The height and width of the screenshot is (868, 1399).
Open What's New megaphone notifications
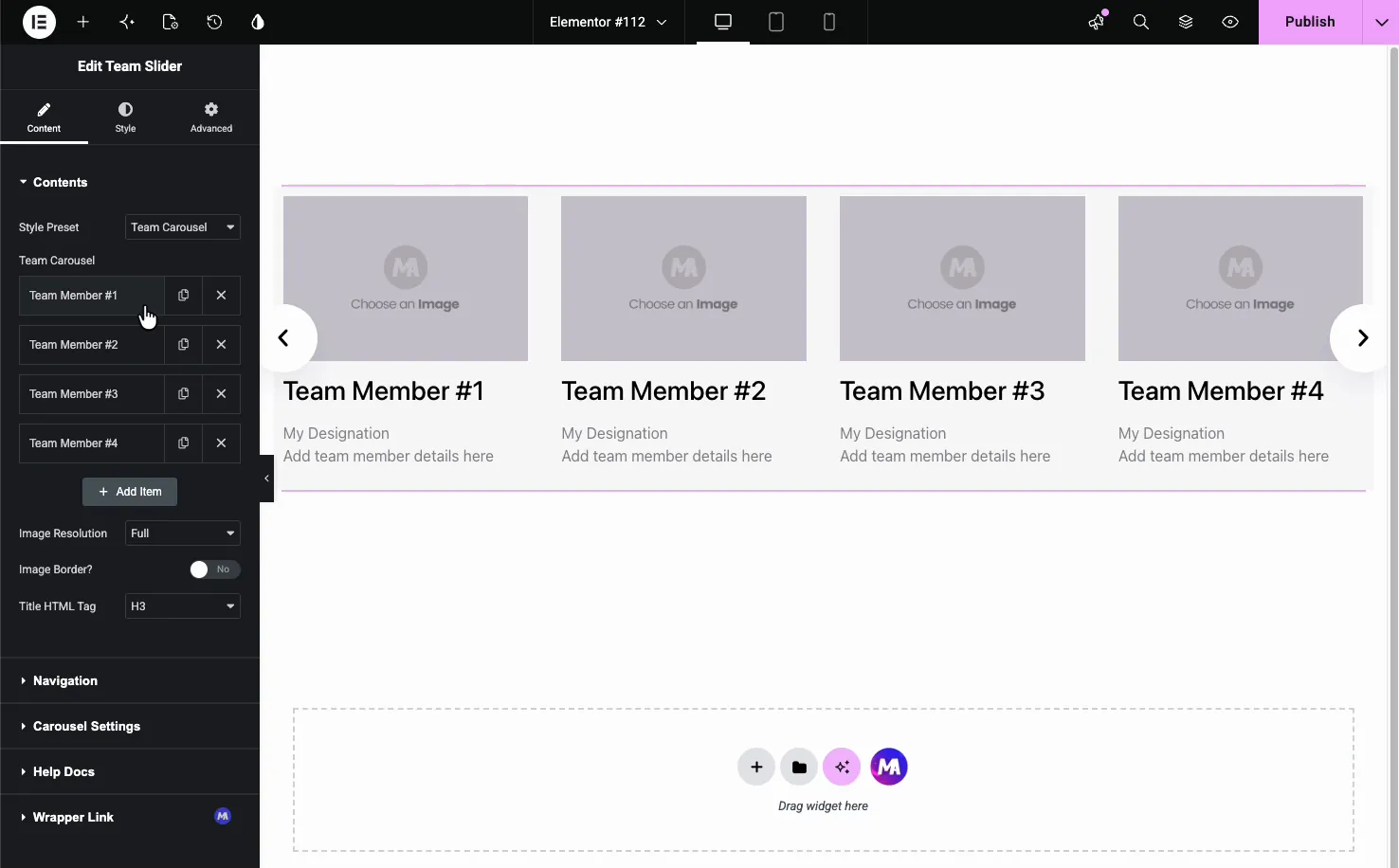point(1097,22)
